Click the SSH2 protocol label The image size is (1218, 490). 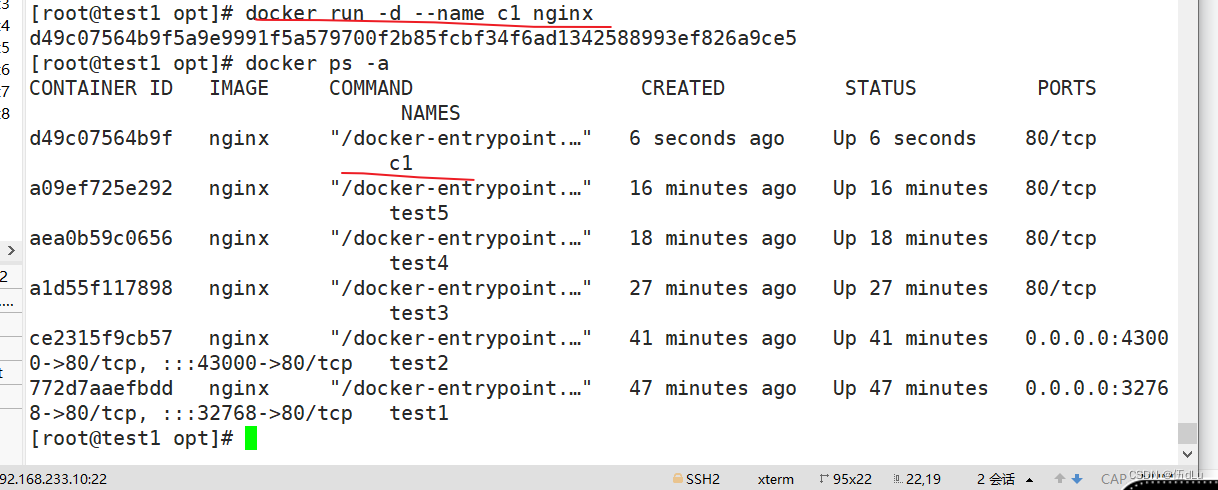(x=703, y=479)
